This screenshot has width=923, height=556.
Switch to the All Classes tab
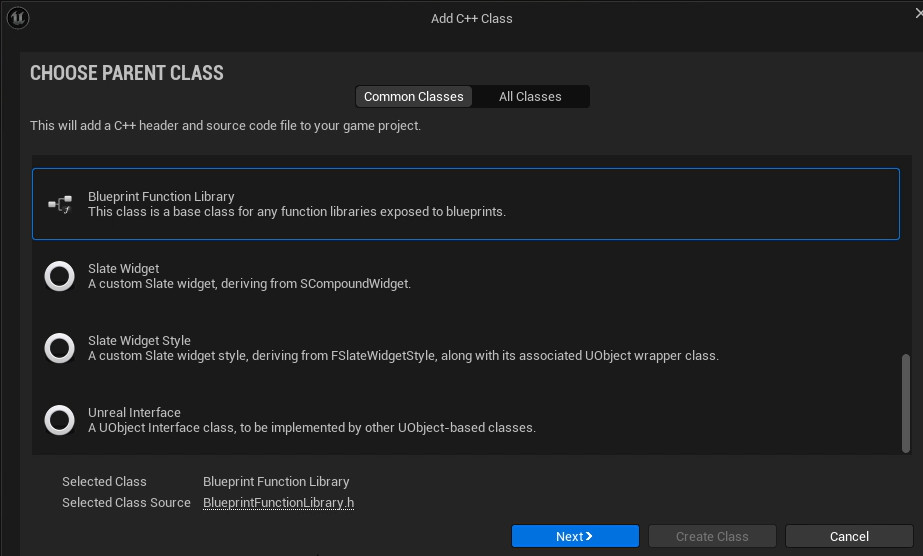tap(530, 96)
